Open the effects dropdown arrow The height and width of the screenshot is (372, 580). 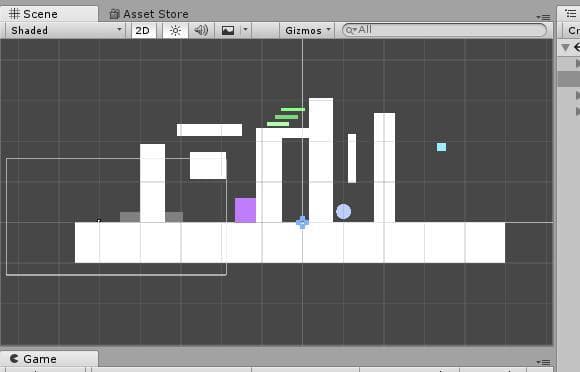pyautogui.click(x=245, y=30)
